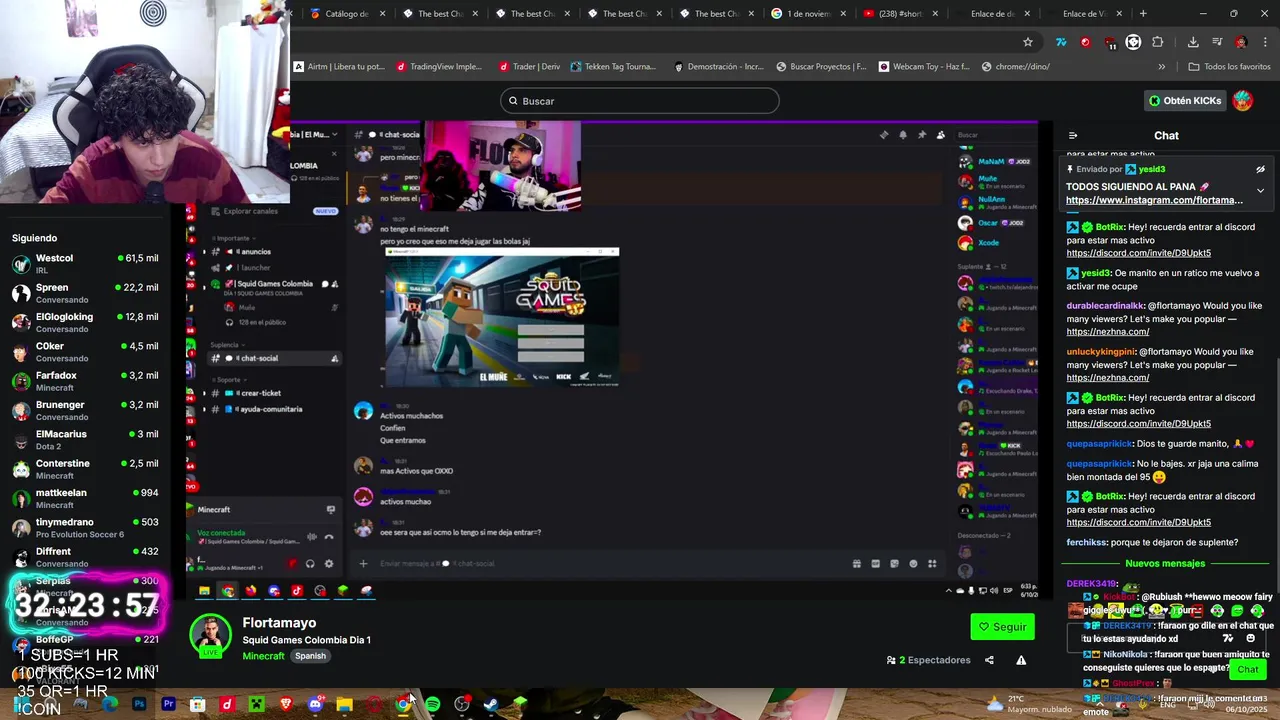Viewport: 1280px width, 720px height.
Task: Open OBS Studio from the taskbar
Action: click(x=462, y=705)
